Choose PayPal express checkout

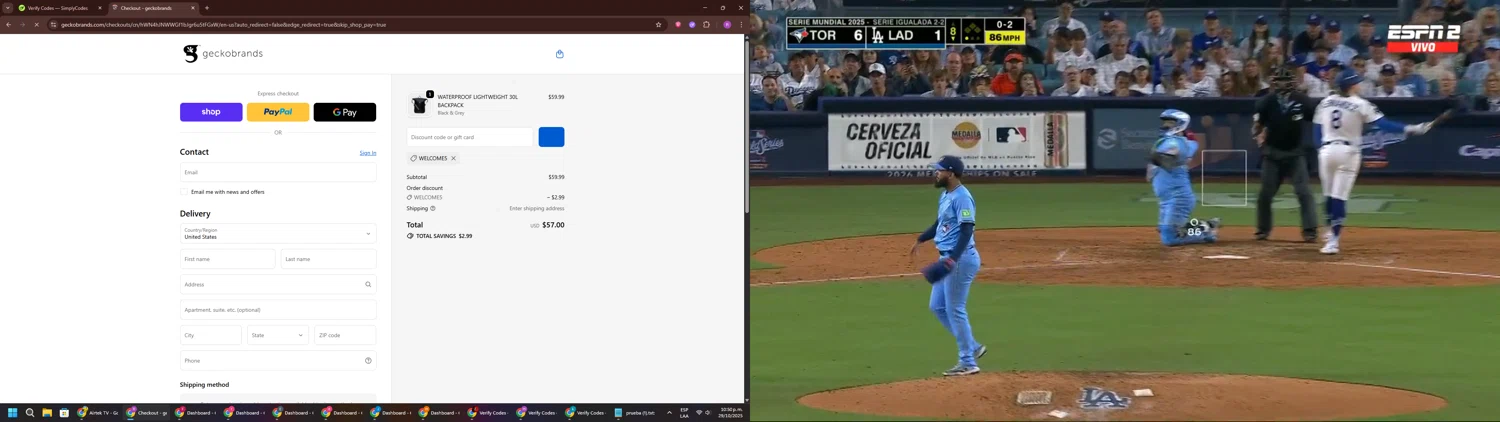point(278,112)
